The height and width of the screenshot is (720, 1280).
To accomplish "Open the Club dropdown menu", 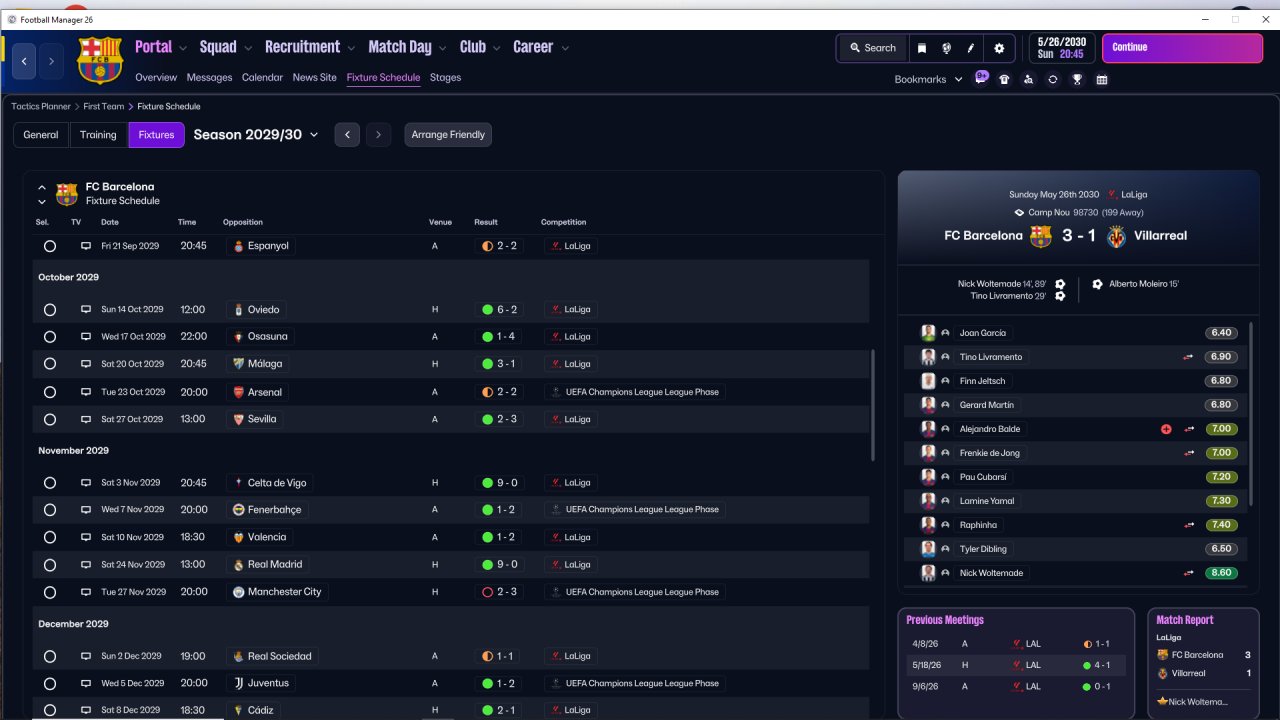I will 480,47.
